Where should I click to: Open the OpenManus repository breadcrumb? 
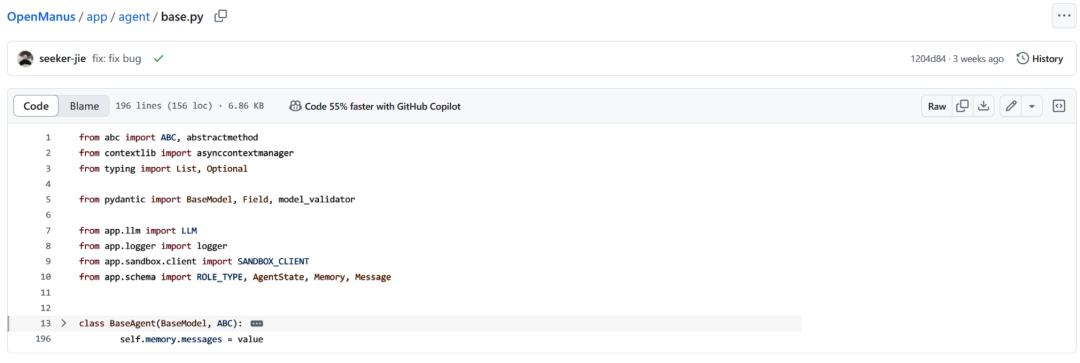(x=41, y=17)
